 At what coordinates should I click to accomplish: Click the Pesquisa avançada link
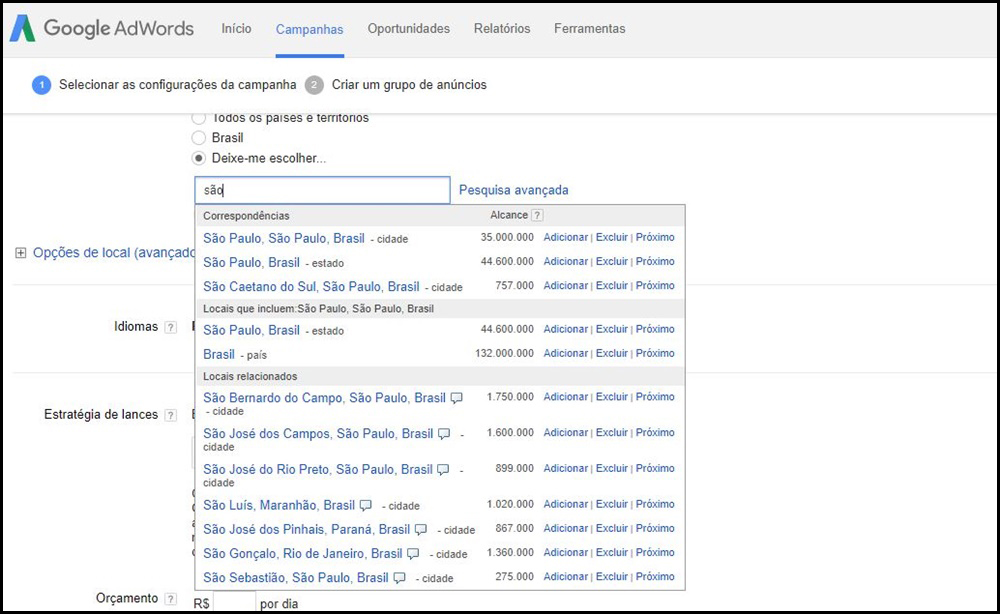(513, 190)
